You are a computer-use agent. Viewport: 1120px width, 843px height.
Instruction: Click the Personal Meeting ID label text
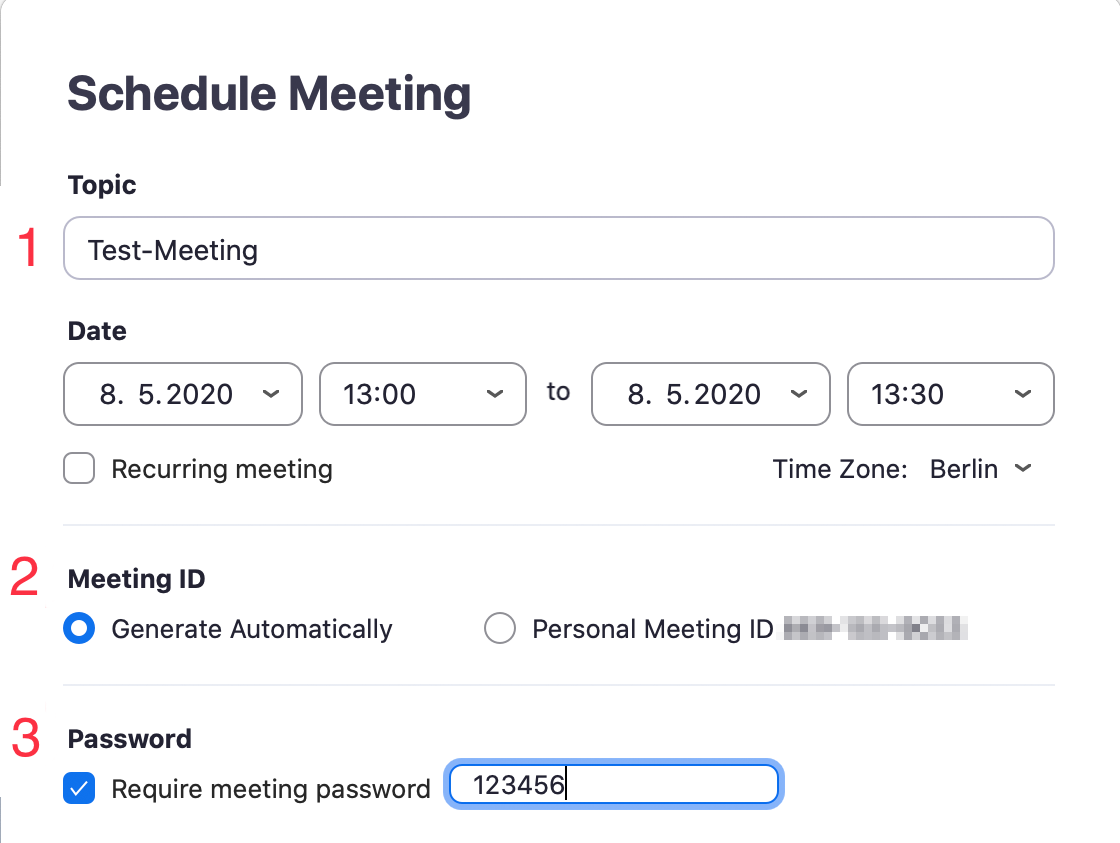click(x=652, y=629)
